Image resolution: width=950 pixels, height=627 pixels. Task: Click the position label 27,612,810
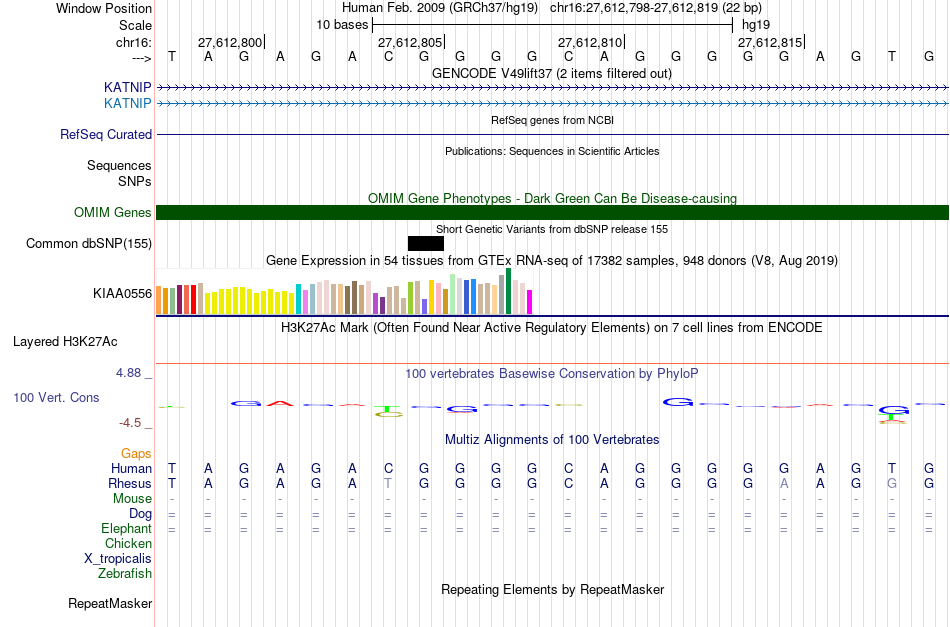tap(590, 42)
